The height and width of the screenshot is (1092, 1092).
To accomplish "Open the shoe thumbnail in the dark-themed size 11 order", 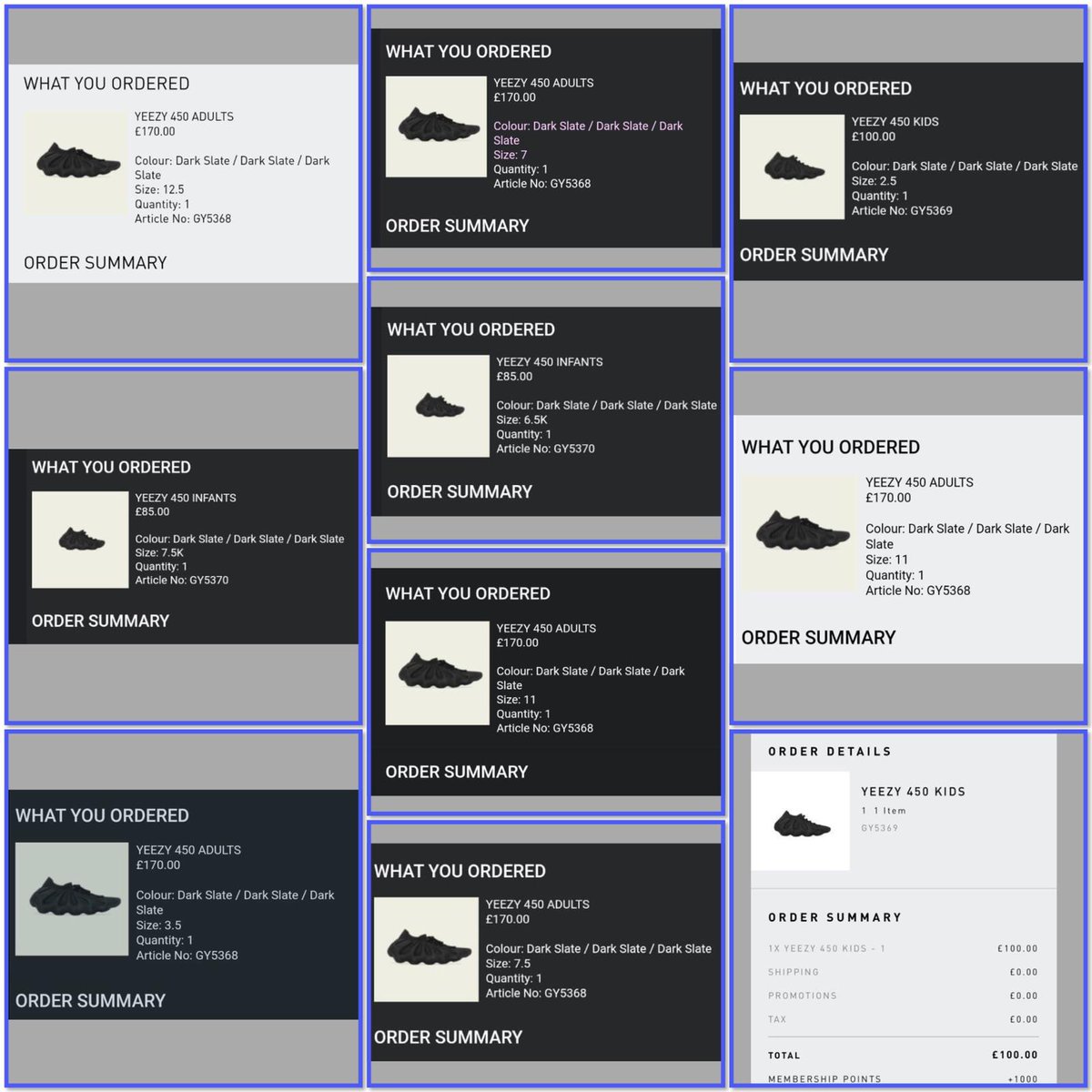I will point(435,673).
